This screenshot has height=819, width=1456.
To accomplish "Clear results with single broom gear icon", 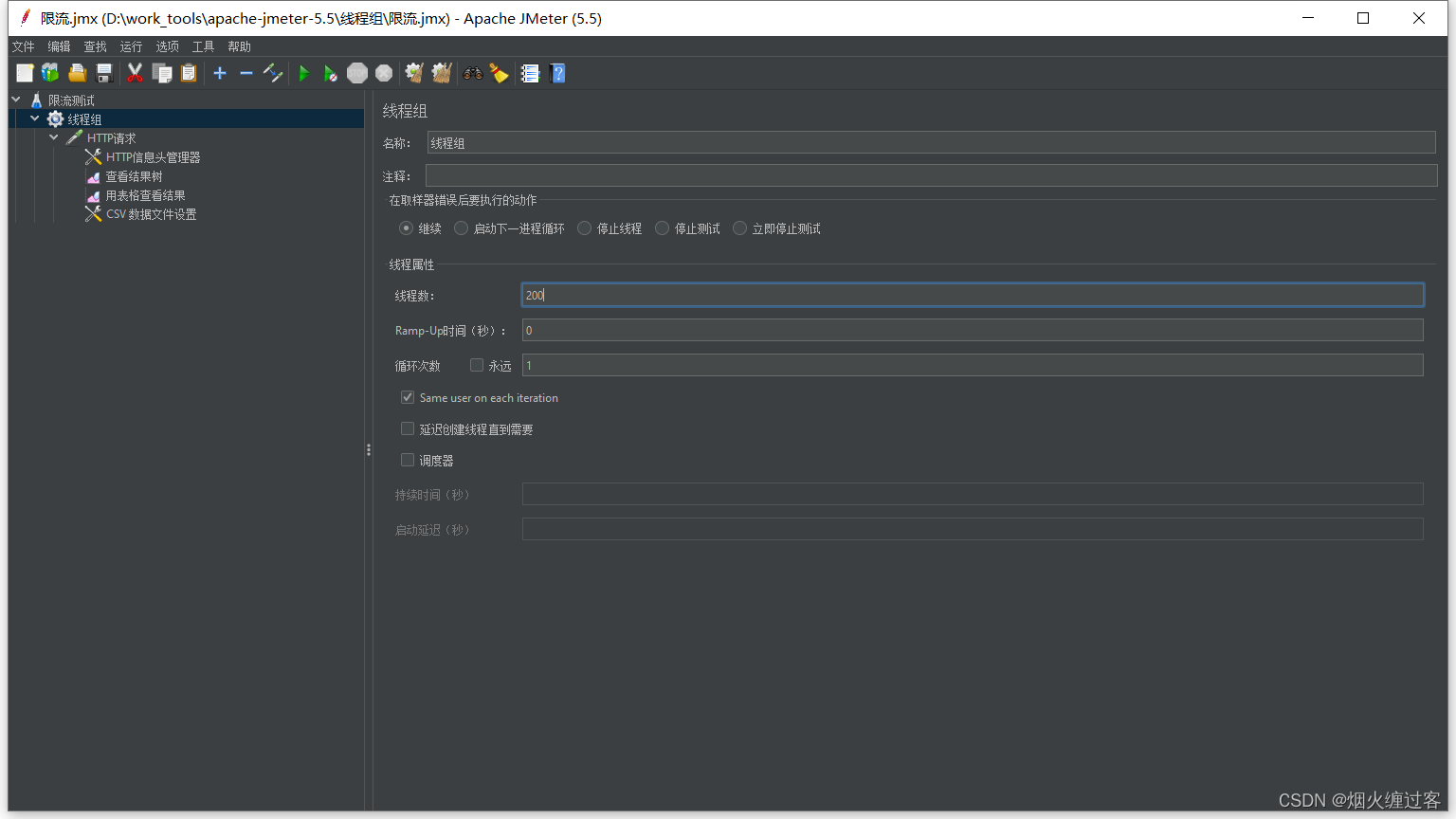I will click(414, 73).
